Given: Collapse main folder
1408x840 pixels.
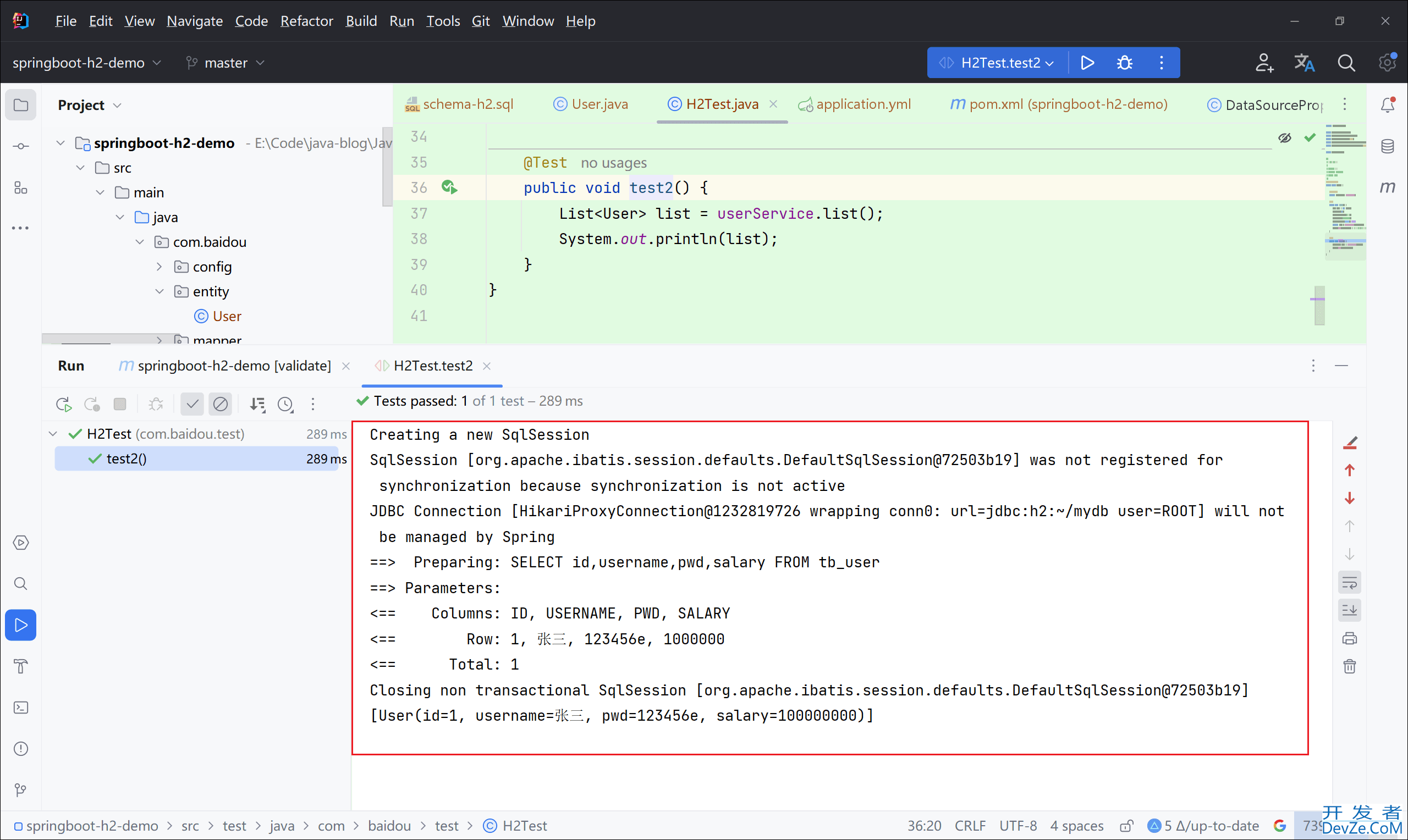Looking at the screenshot, I should pyautogui.click(x=100, y=192).
